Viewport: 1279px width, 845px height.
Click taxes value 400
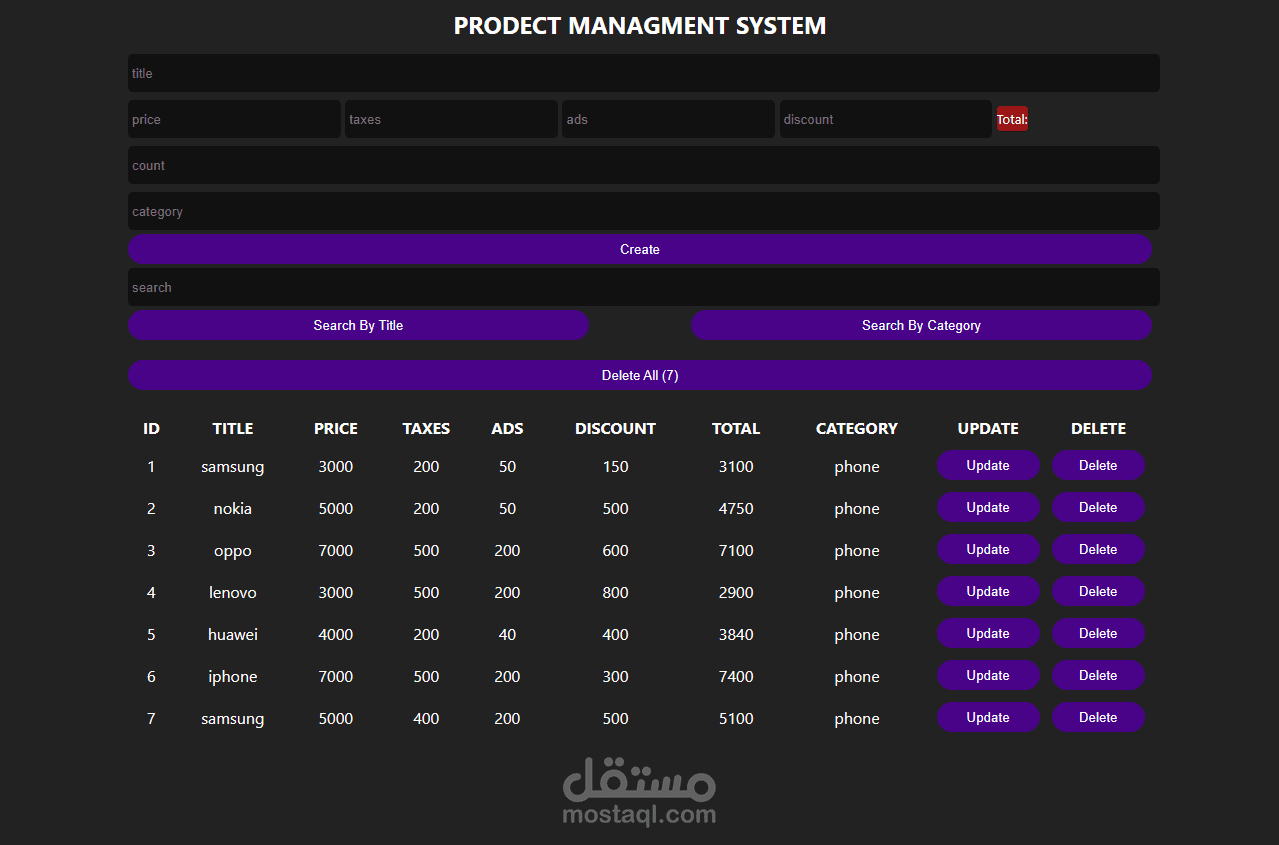[x=426, y=718]
